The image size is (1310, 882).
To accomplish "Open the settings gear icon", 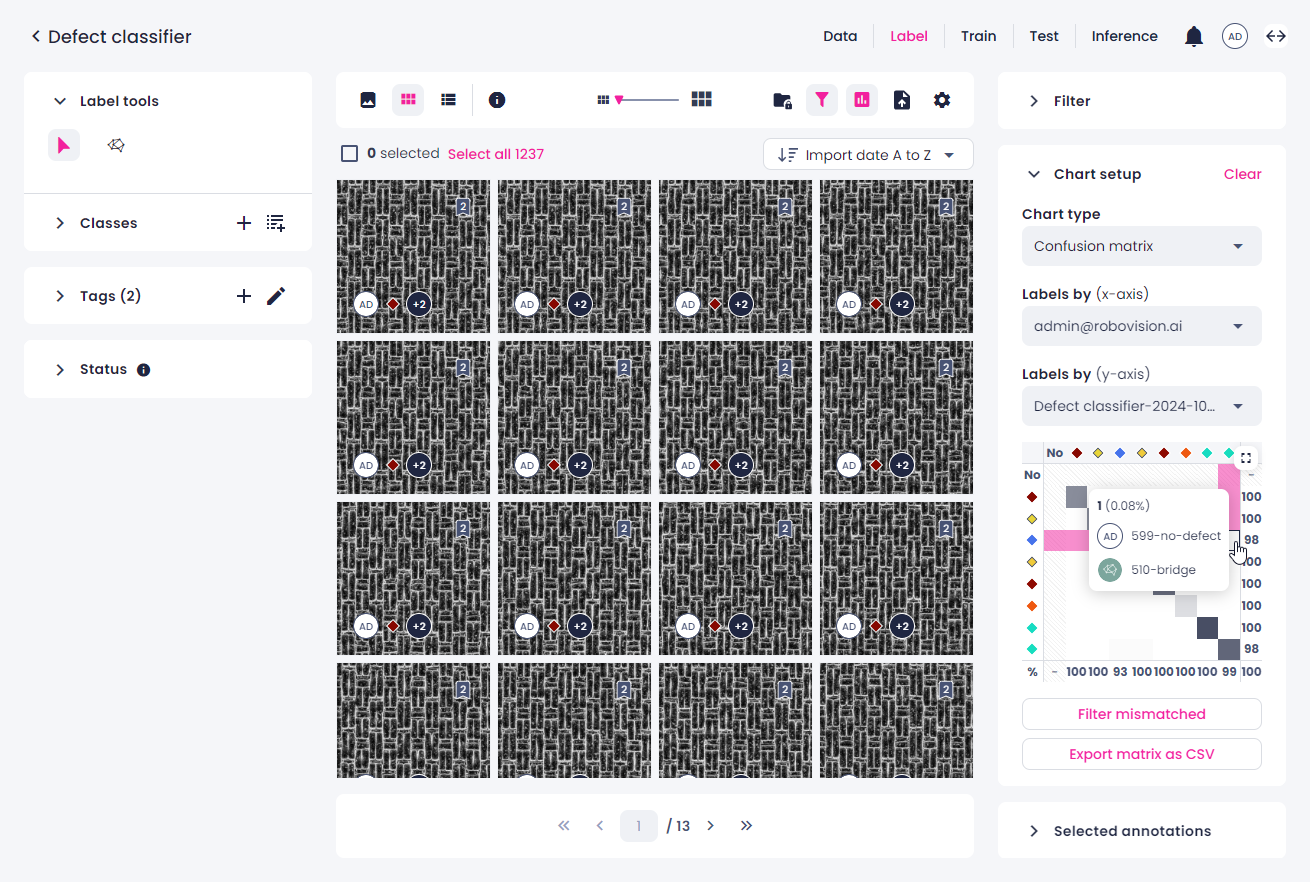I will (942, 100).
